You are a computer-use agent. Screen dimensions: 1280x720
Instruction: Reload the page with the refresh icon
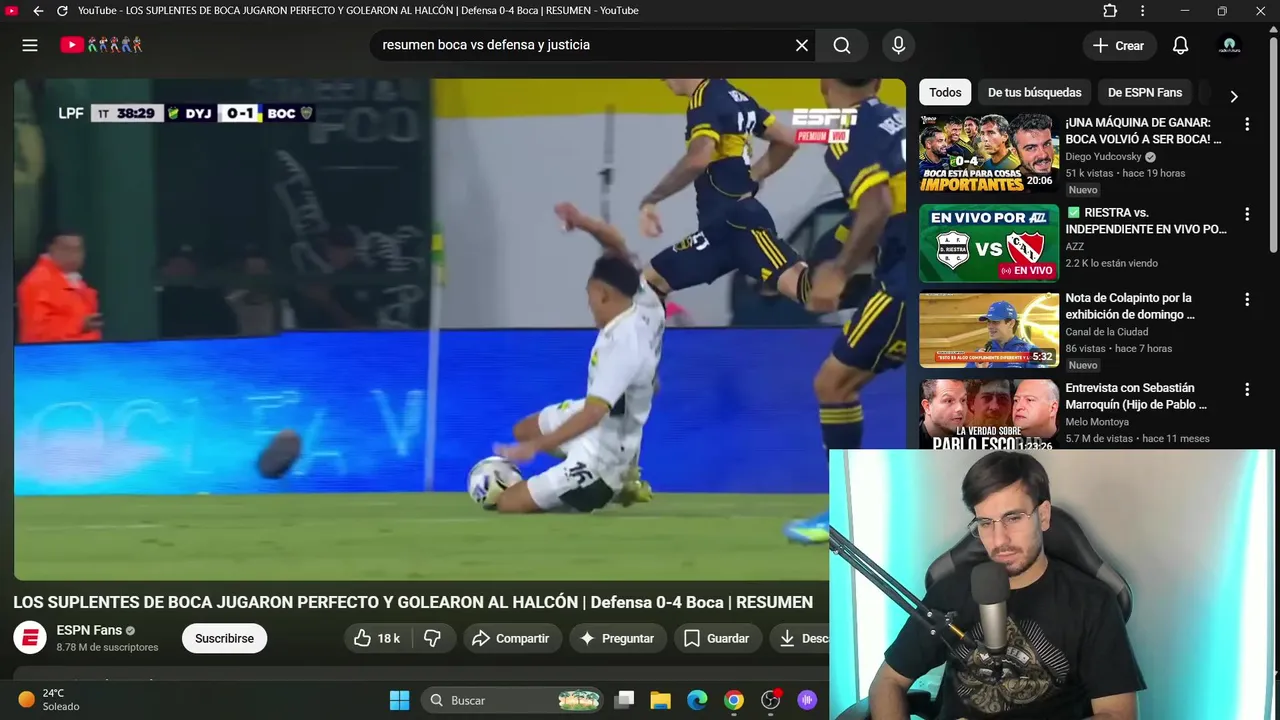click(x=62, y=11)
